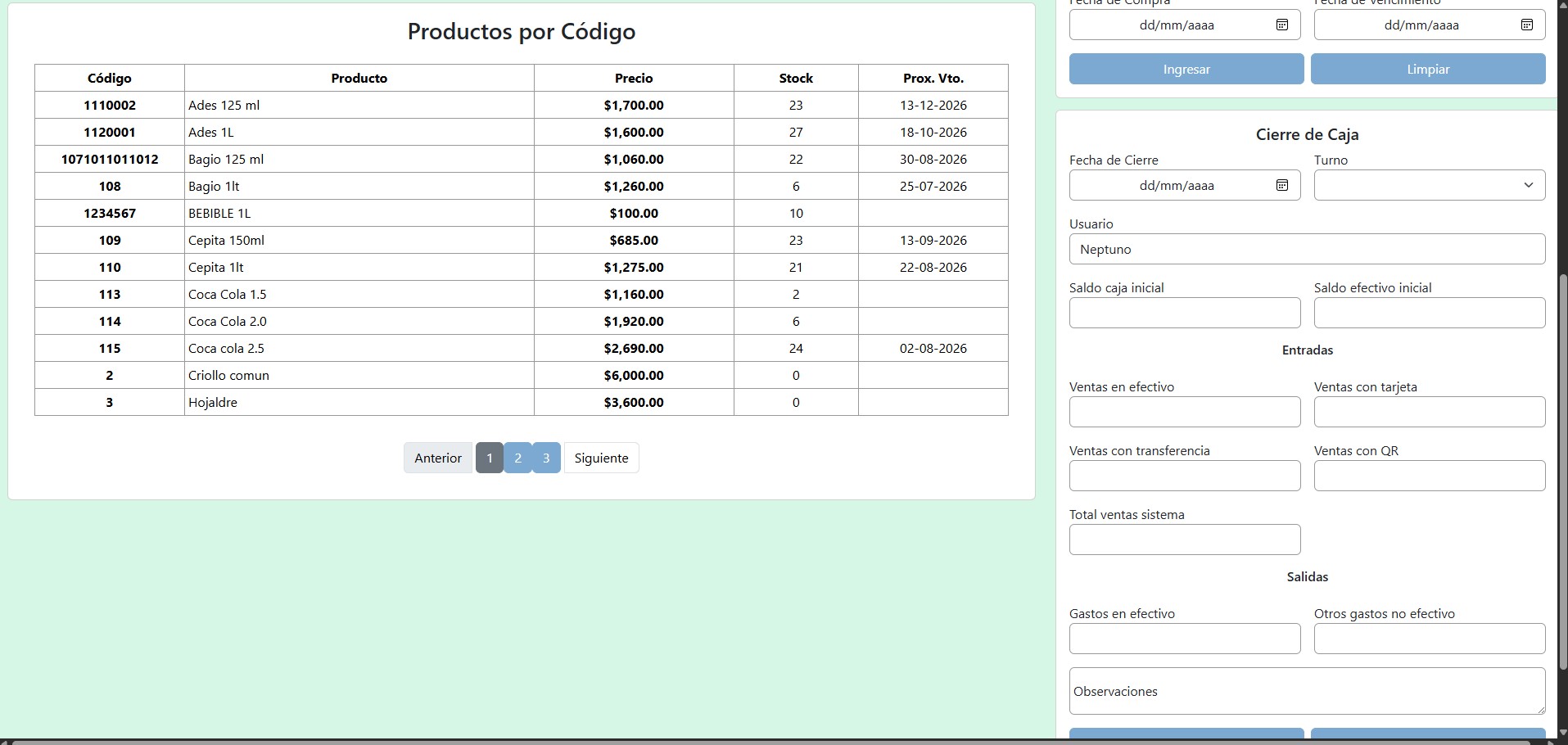Select the Criollo comun product cell
The width and height of the screenshot is (1568, 745).
point(359,375)
